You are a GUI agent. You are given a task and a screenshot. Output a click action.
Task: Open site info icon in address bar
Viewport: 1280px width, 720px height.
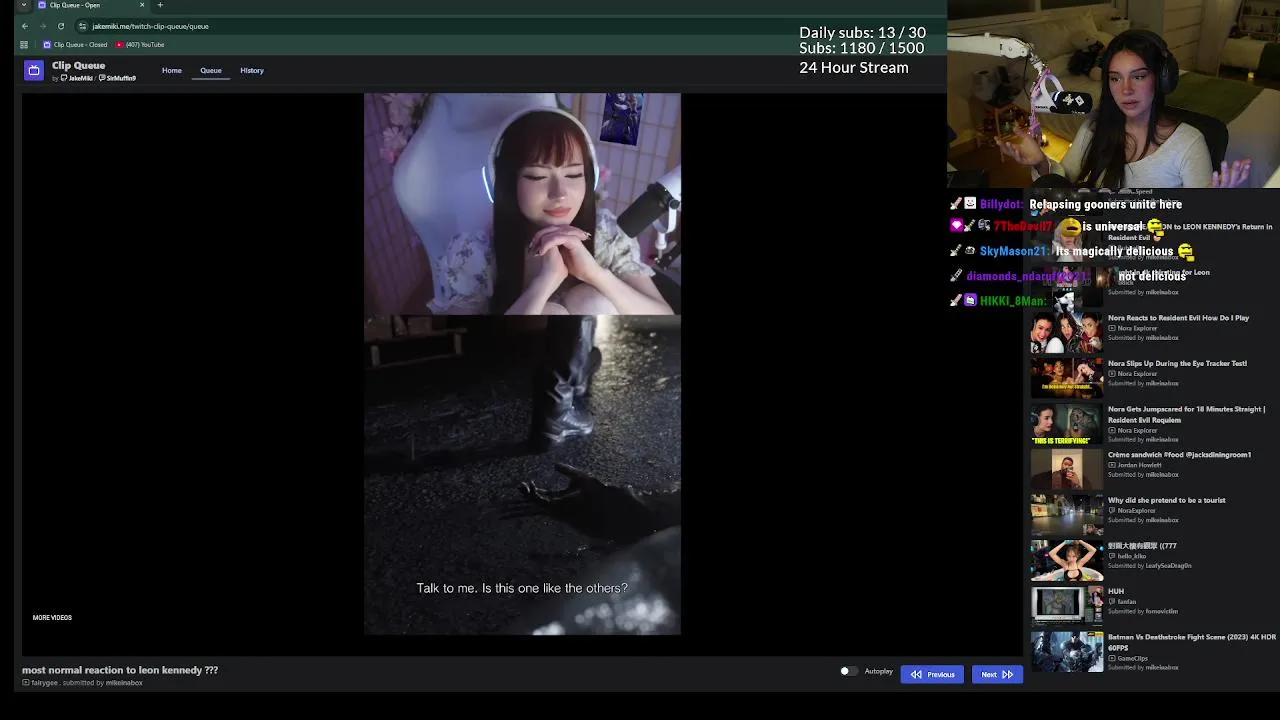pyautogui.click(x=83, y=26)
